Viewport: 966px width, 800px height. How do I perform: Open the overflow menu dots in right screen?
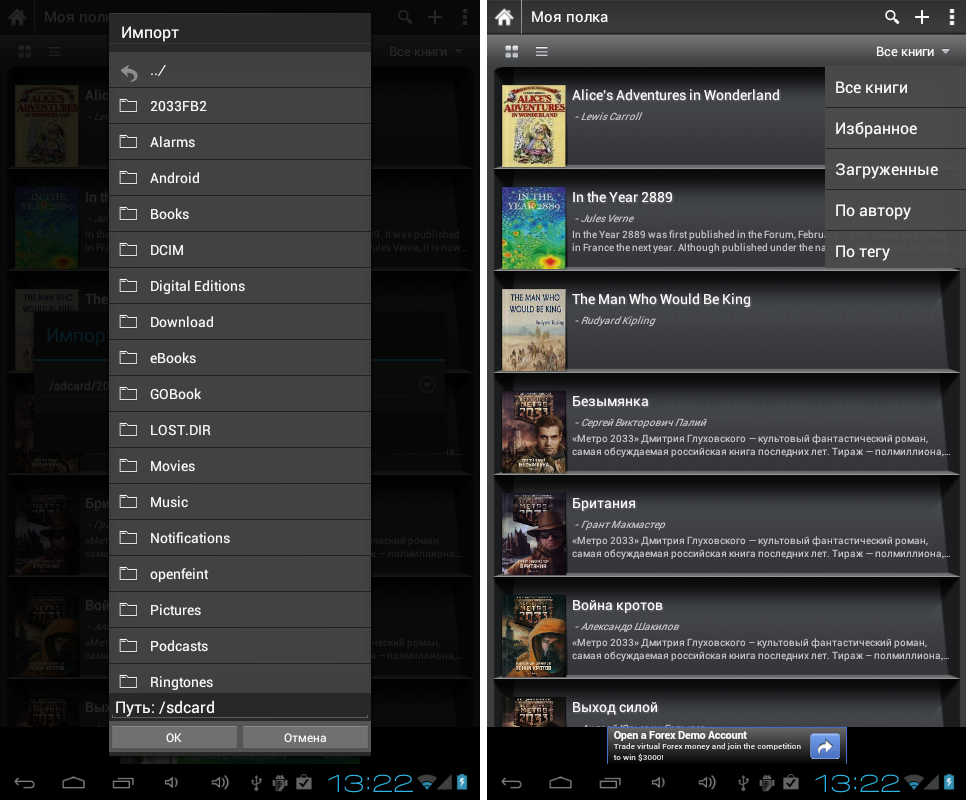pyautogui.click(x=952, y=17)
